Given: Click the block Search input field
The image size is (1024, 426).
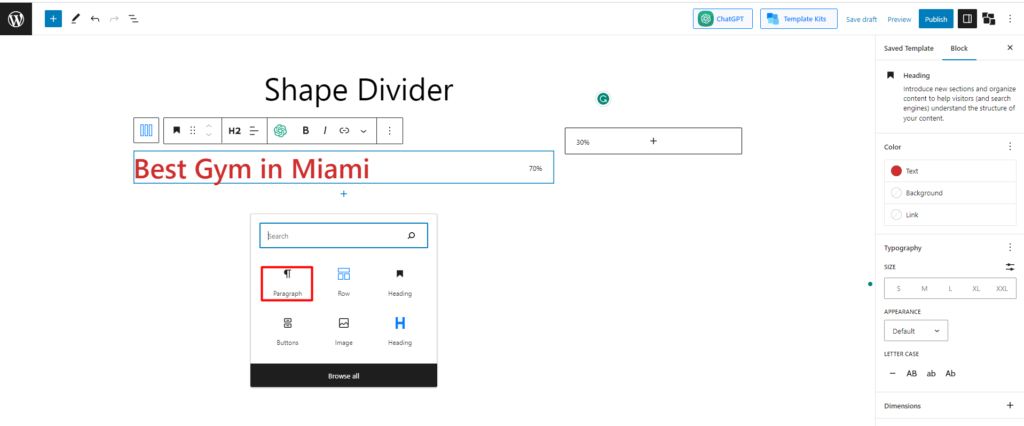Looking at the screenshot, I should tap(344, 236).
